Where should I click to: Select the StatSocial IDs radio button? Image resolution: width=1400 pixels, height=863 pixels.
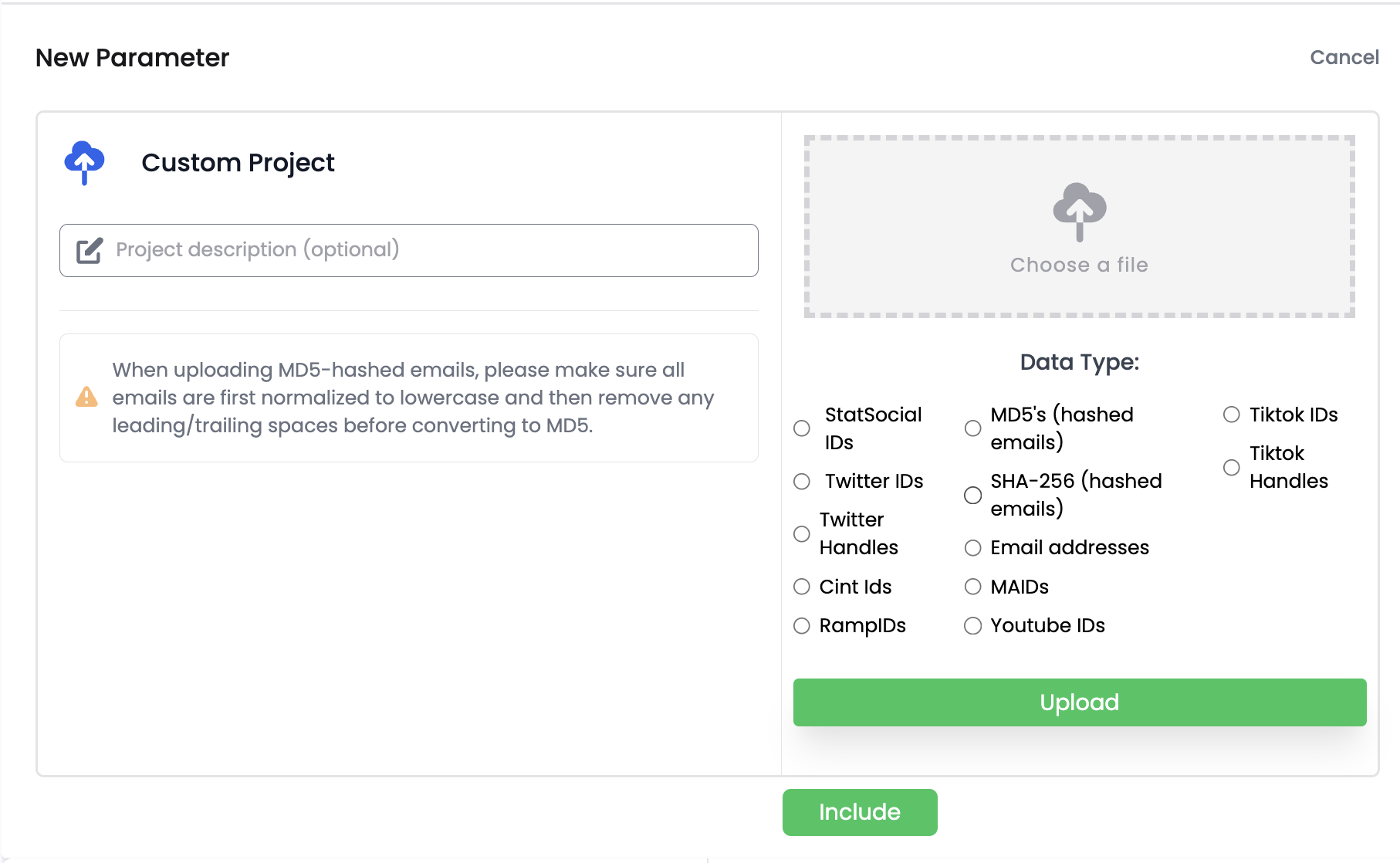802,428
